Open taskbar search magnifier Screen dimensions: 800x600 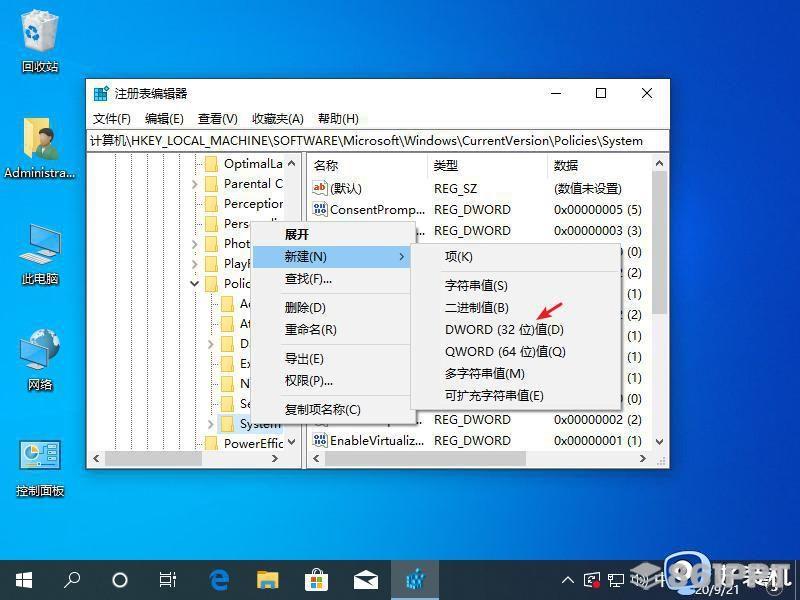[72, 580]
